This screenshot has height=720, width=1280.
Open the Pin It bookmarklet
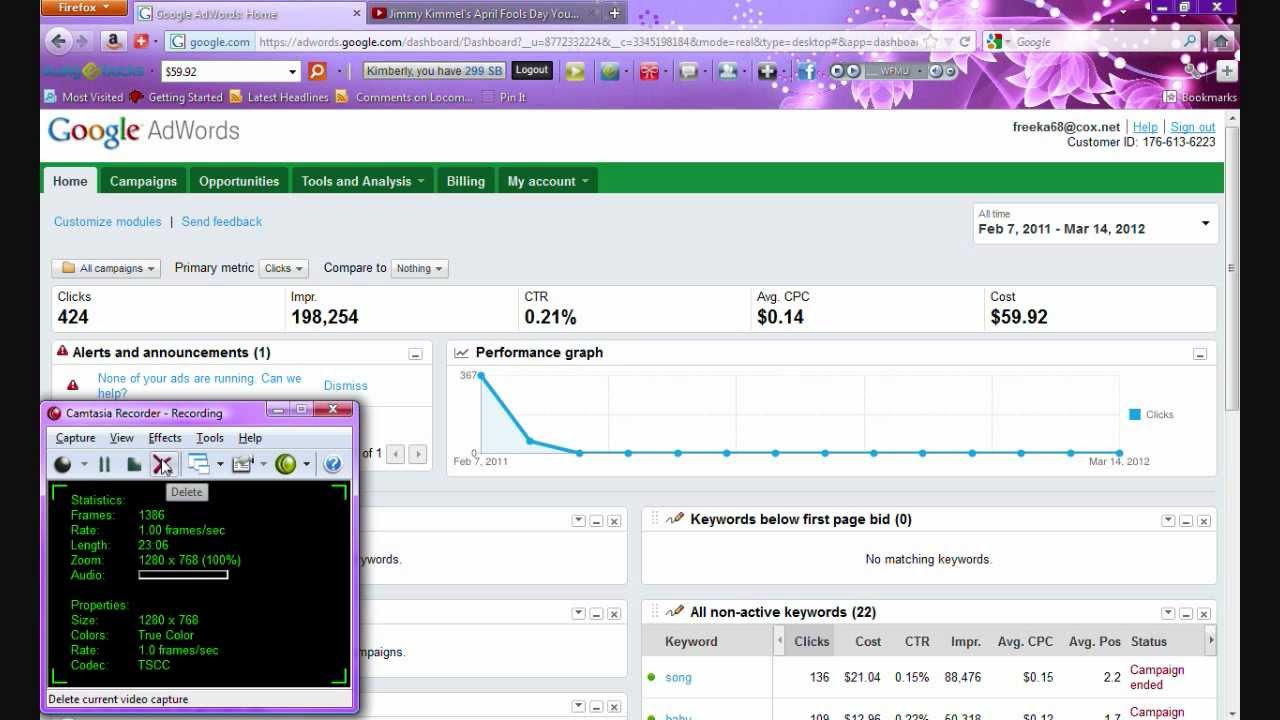[504, 97]
